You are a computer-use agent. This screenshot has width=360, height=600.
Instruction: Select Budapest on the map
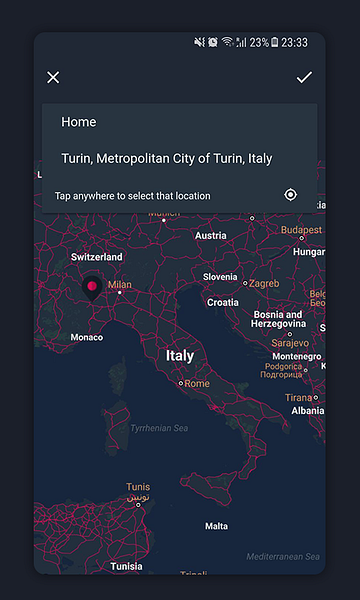(x=301, y=230)
